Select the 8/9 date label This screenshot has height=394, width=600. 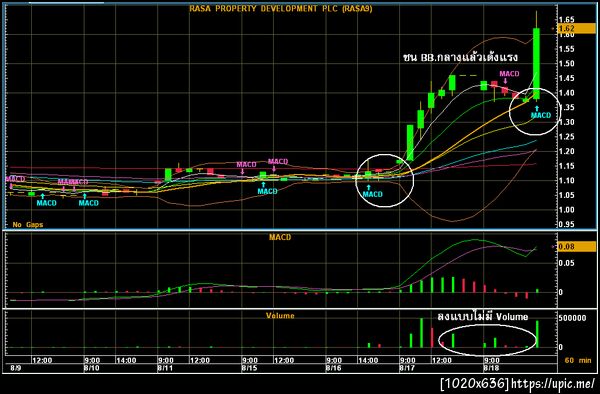[16, 369]
